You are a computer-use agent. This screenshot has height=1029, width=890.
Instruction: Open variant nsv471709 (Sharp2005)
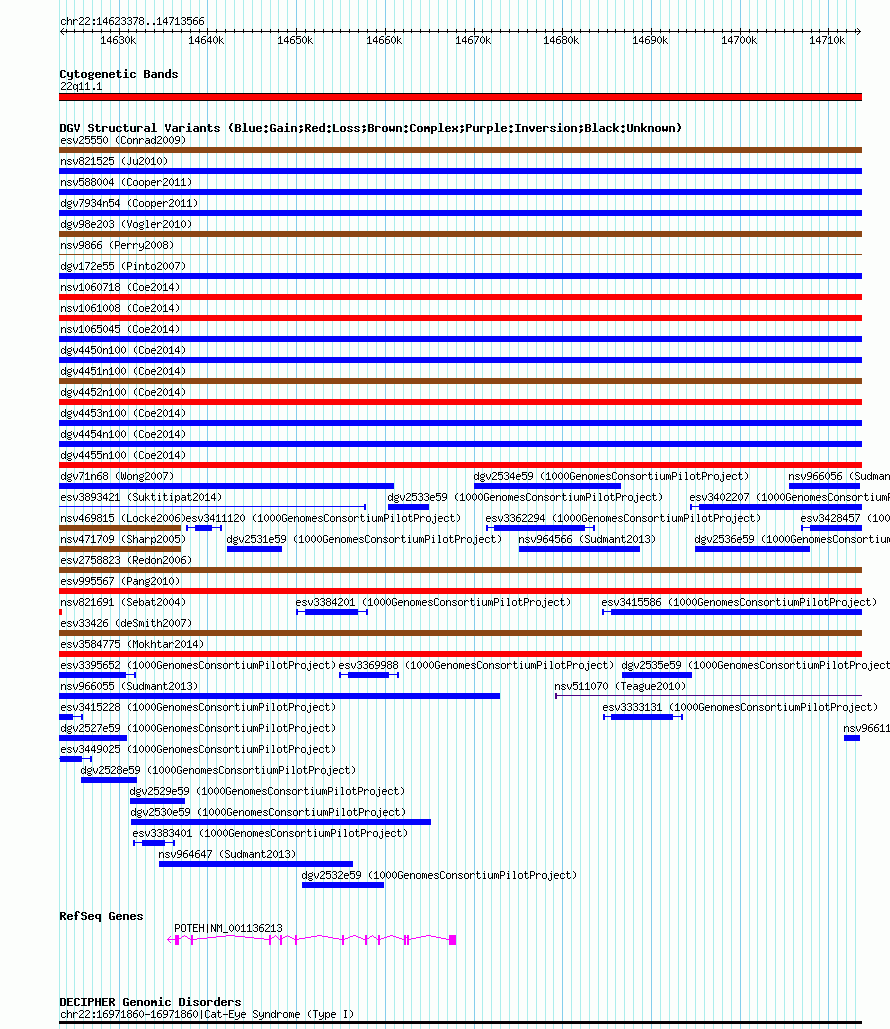point(123,539)
